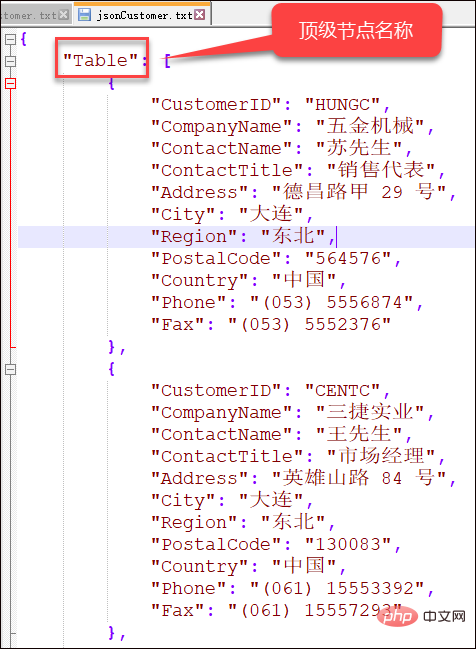Close the partially visible tomer.txt tab
This screenshot has height=649, width=476.
tap(63, 15)
